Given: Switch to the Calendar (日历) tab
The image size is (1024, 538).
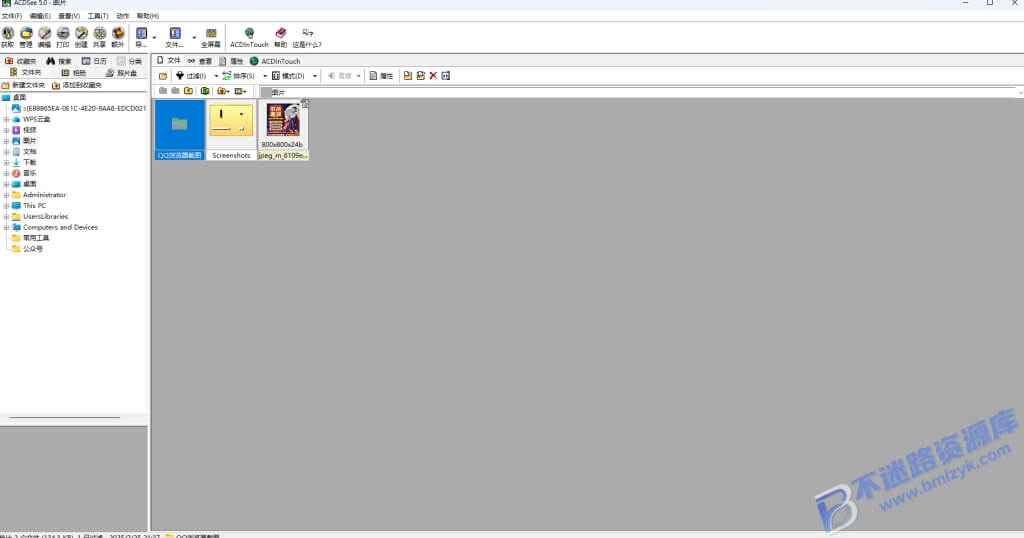Looking at the screenshot, I should pyautogui.click(x=94, y=61).
